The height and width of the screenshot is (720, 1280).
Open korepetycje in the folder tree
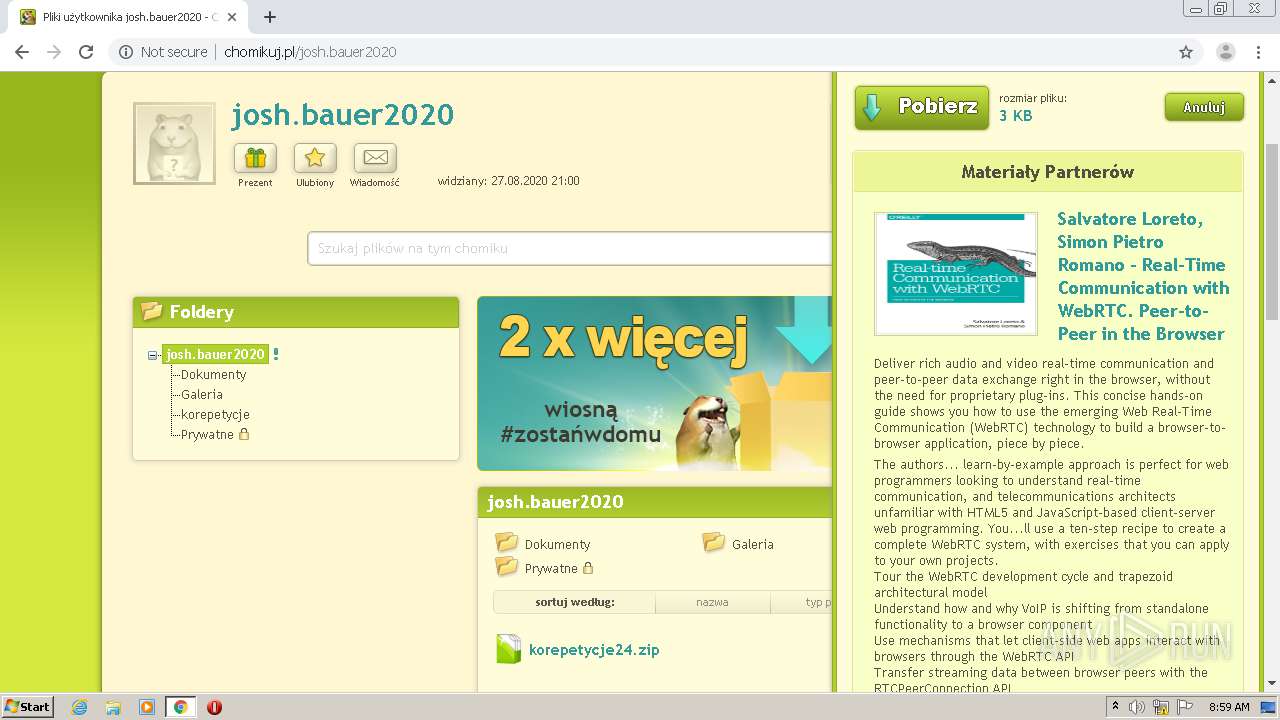pyautogui.click(x=215, y=414)
